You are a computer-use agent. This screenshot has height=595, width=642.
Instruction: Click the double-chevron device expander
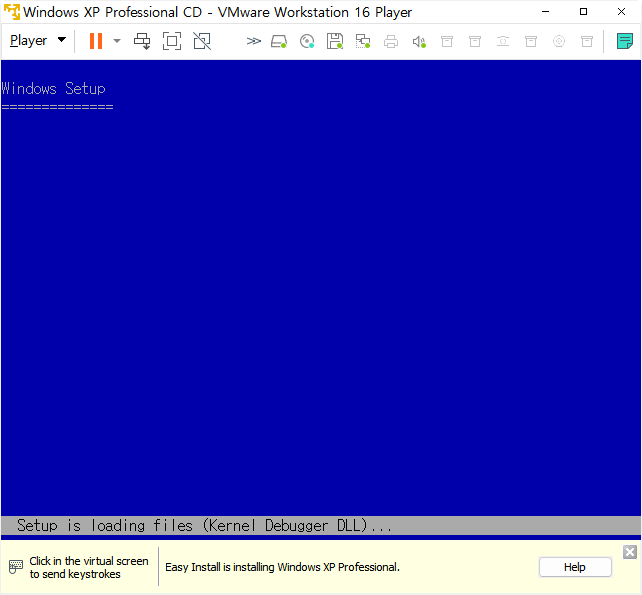(x=253, y=41)
